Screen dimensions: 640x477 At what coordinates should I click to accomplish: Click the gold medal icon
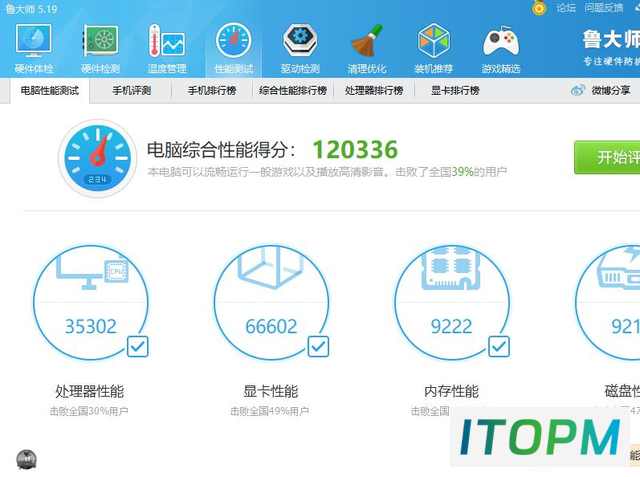[x=539, y=8]
